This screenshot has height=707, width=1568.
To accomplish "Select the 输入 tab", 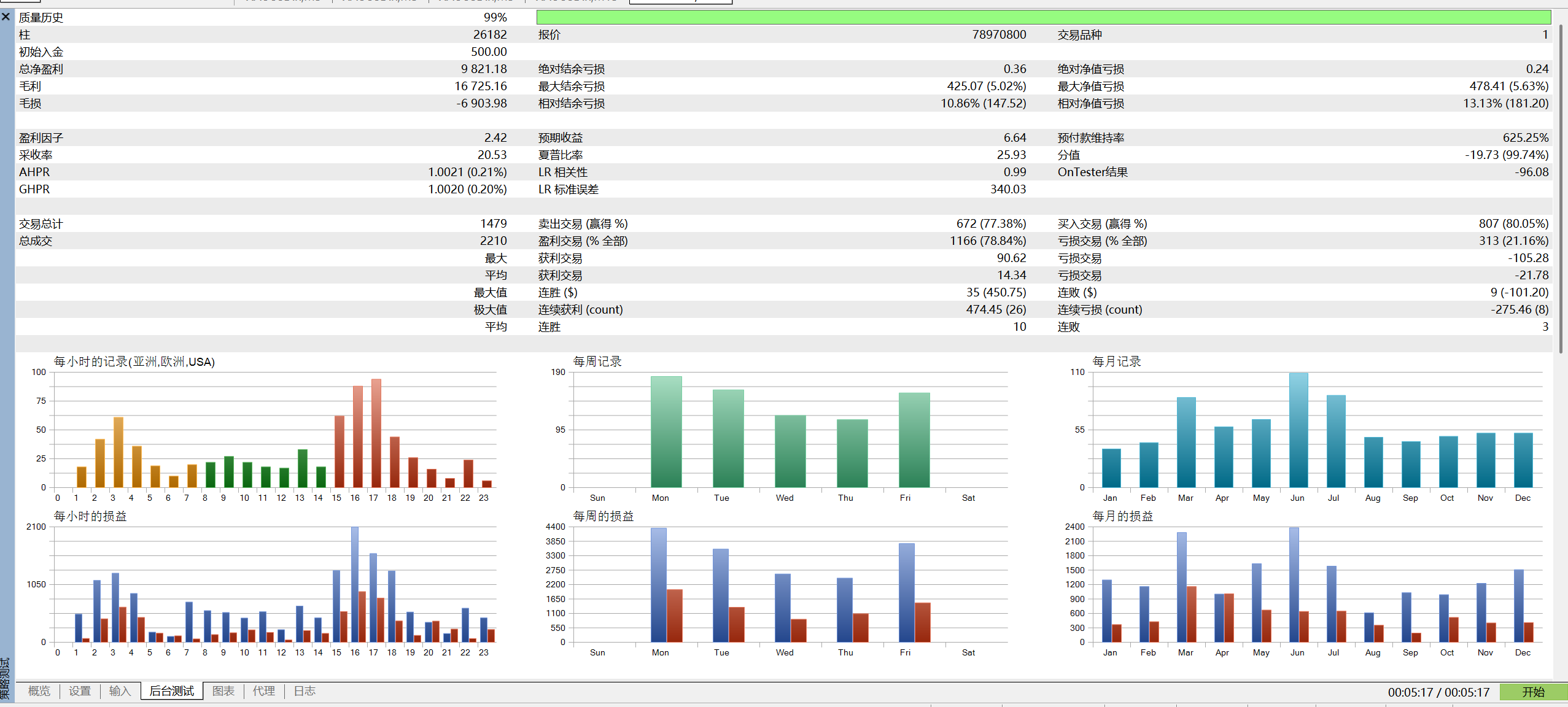I will tap(120, 691).
